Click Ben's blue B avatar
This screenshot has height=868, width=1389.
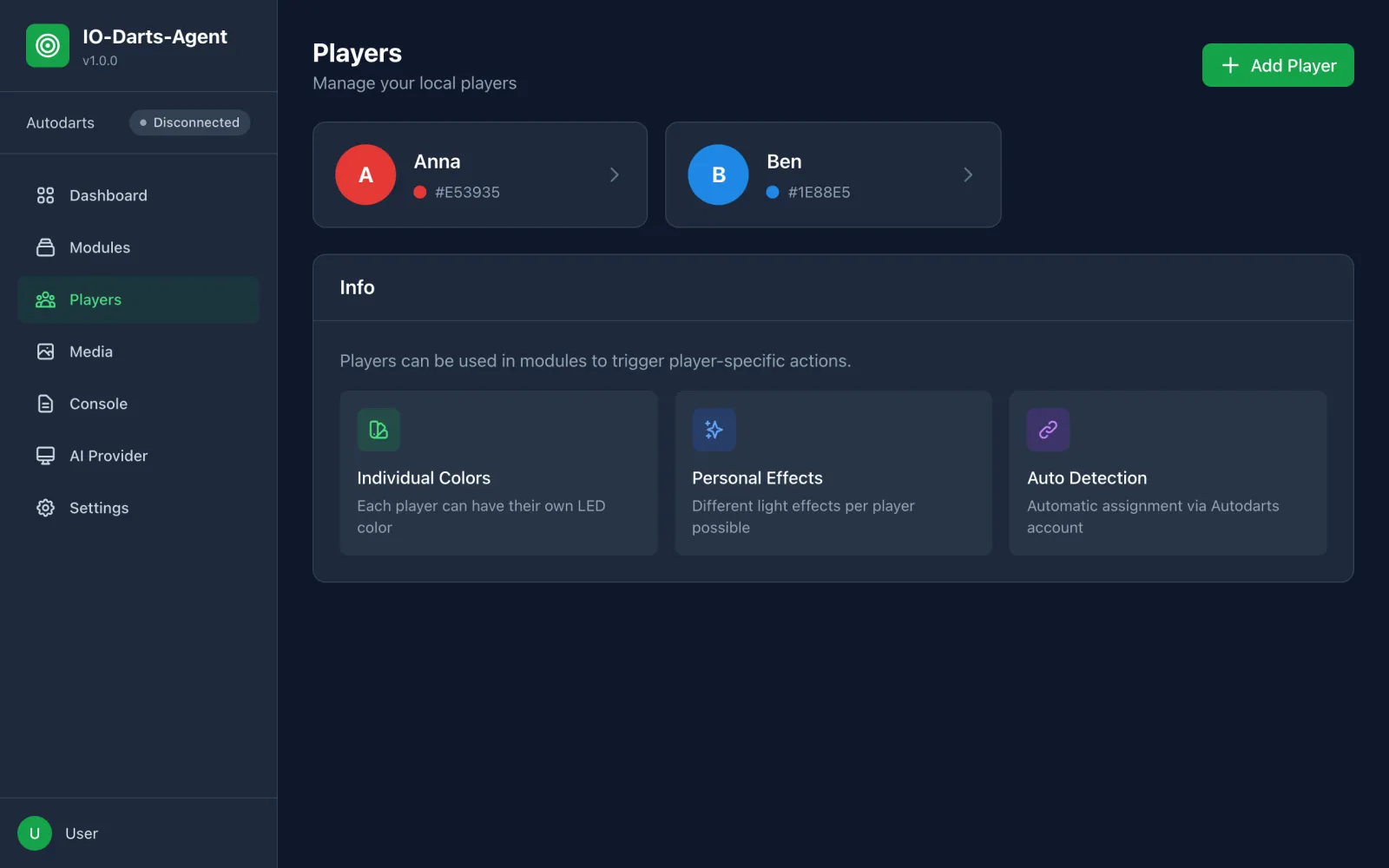pyautogui.click(x=718, y=174)
